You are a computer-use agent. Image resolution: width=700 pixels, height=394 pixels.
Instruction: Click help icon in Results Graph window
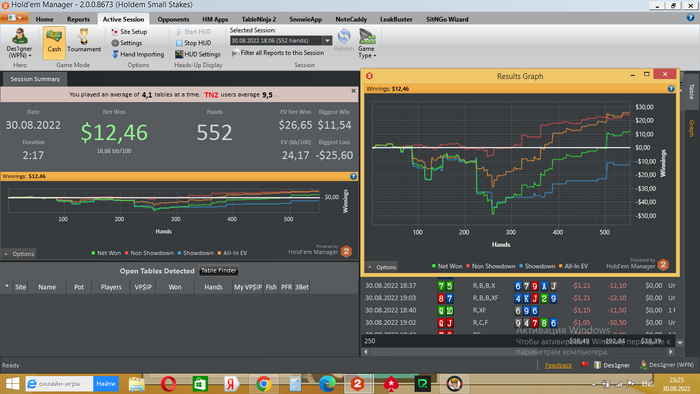coord(671,89)
